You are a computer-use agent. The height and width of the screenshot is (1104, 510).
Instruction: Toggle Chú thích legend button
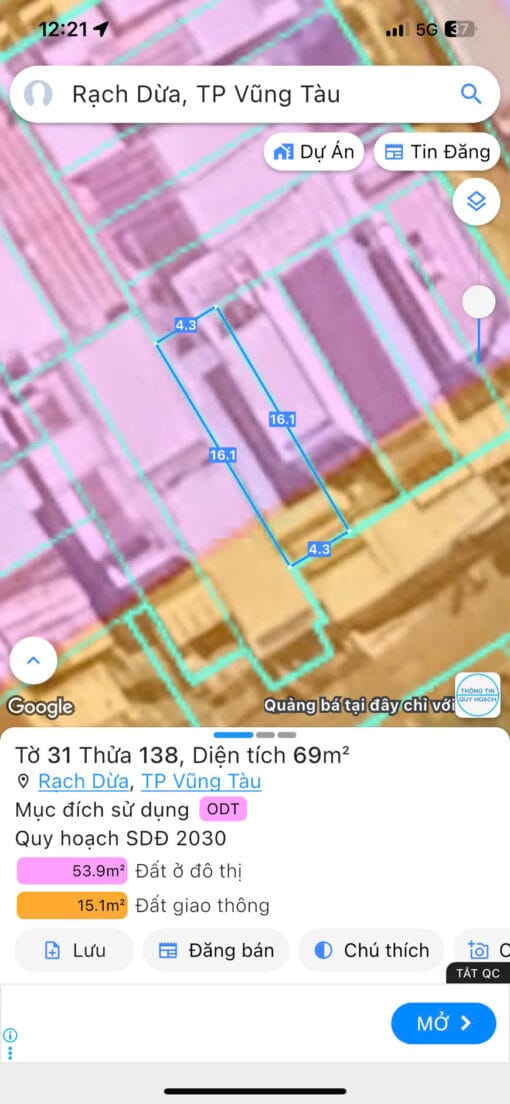click(x=371, y=951)
